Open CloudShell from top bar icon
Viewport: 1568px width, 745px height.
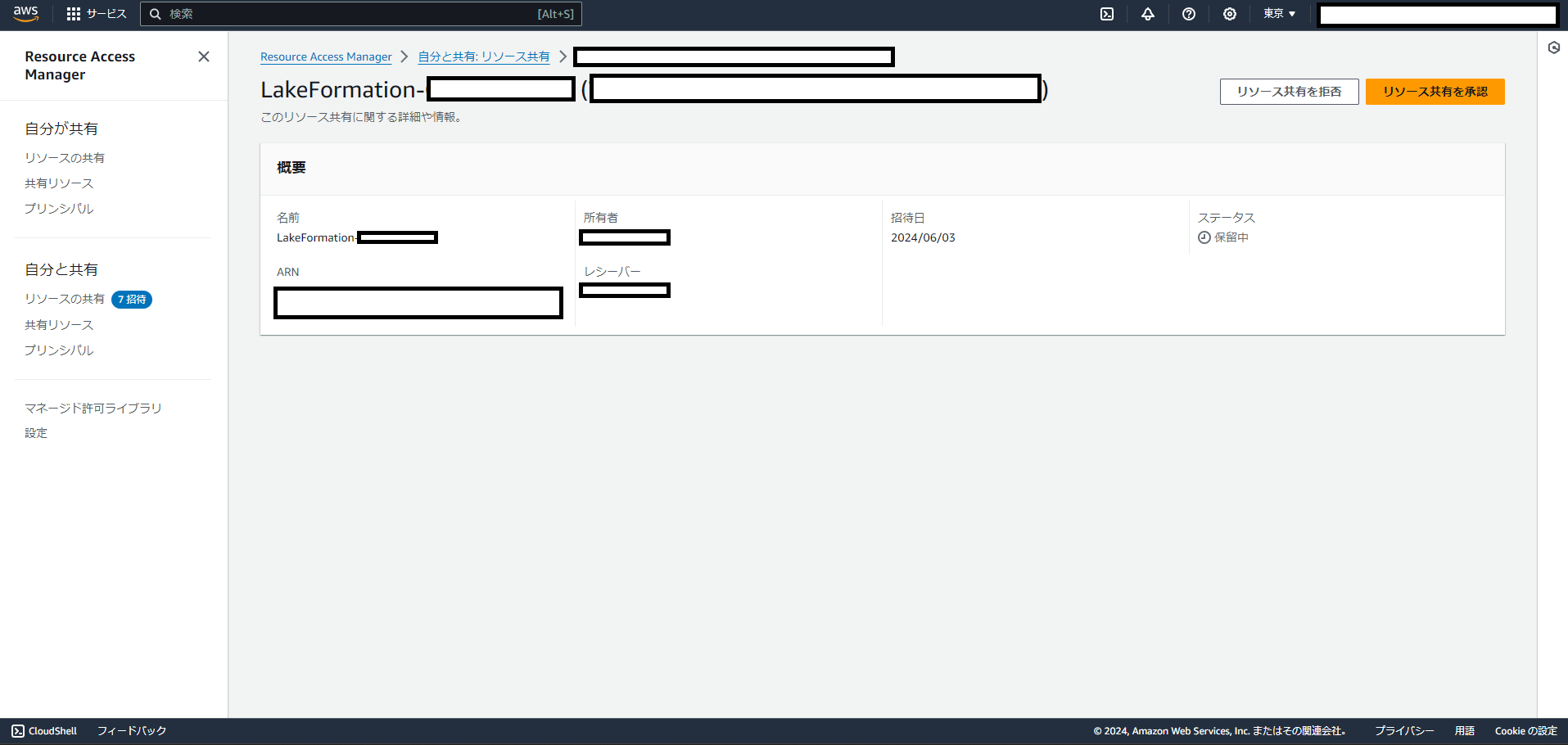[x=1107, y=14]
